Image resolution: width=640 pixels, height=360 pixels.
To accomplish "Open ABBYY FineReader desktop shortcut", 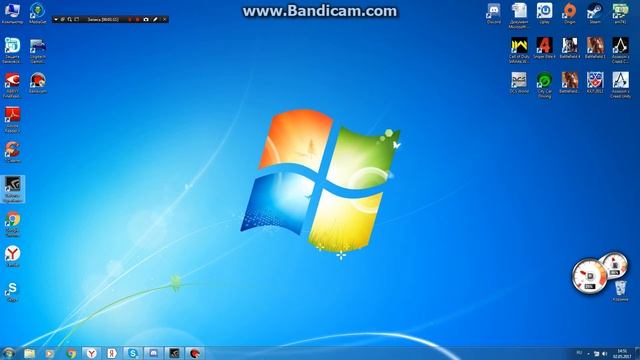I will click(12, 85).
